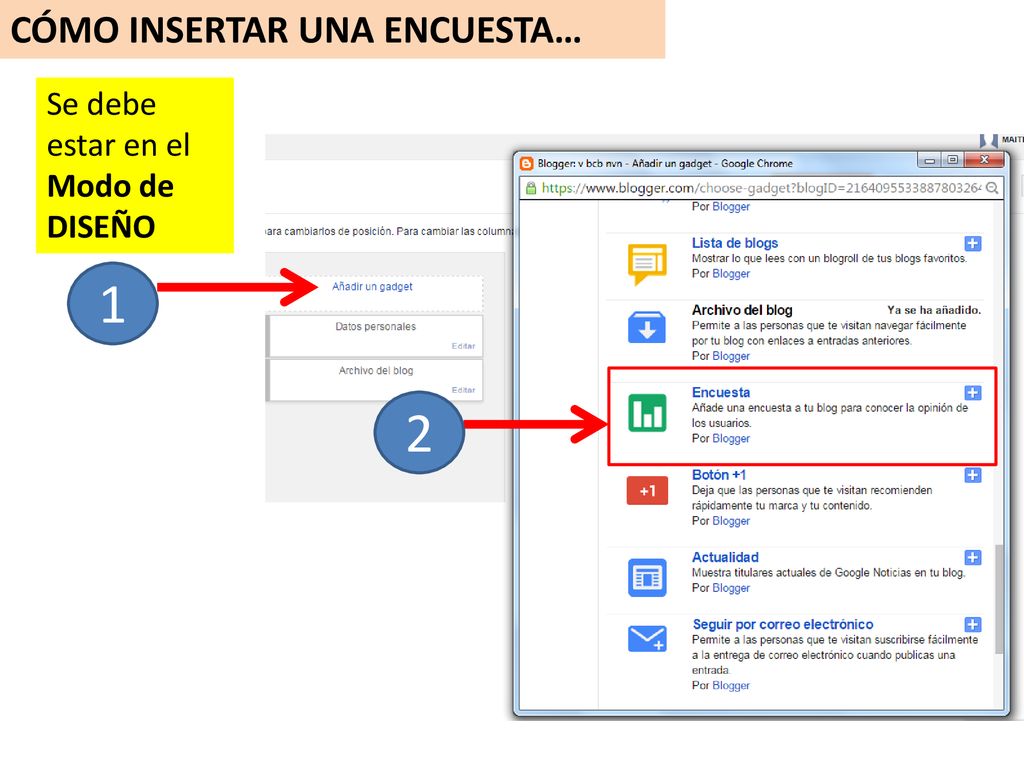Click the Actualidad description about Google Noticias
The width and height of the screenshot is (1024, 768).
tap(828, 573)
